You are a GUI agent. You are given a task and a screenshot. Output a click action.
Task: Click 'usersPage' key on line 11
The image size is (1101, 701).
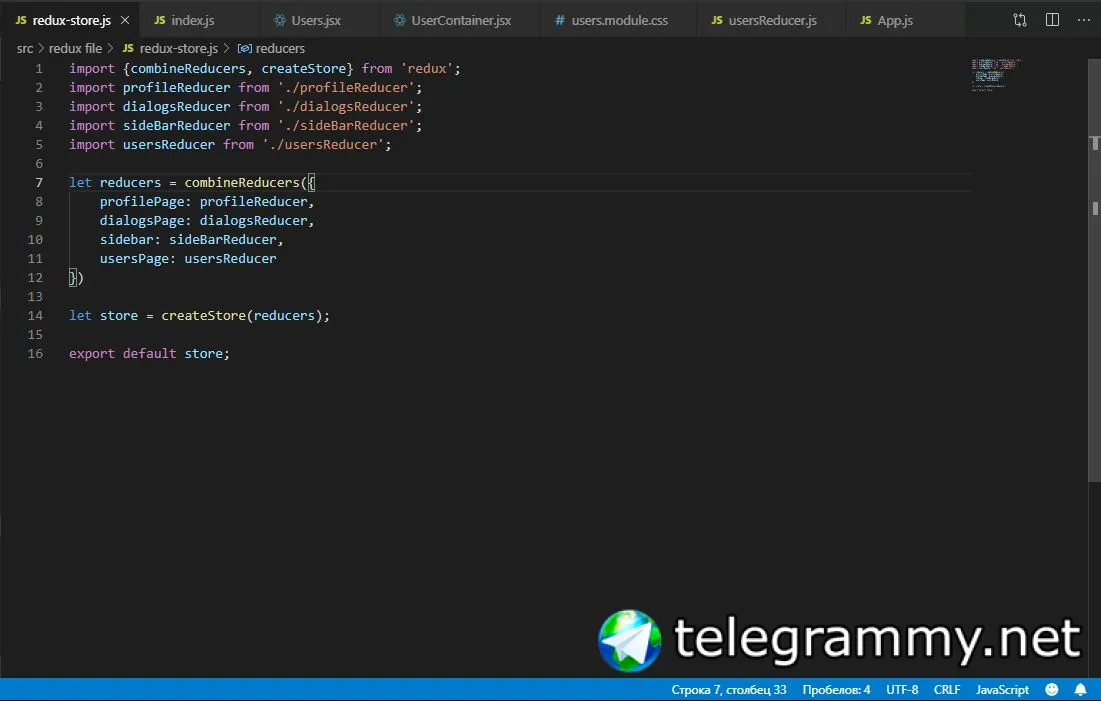134,258
